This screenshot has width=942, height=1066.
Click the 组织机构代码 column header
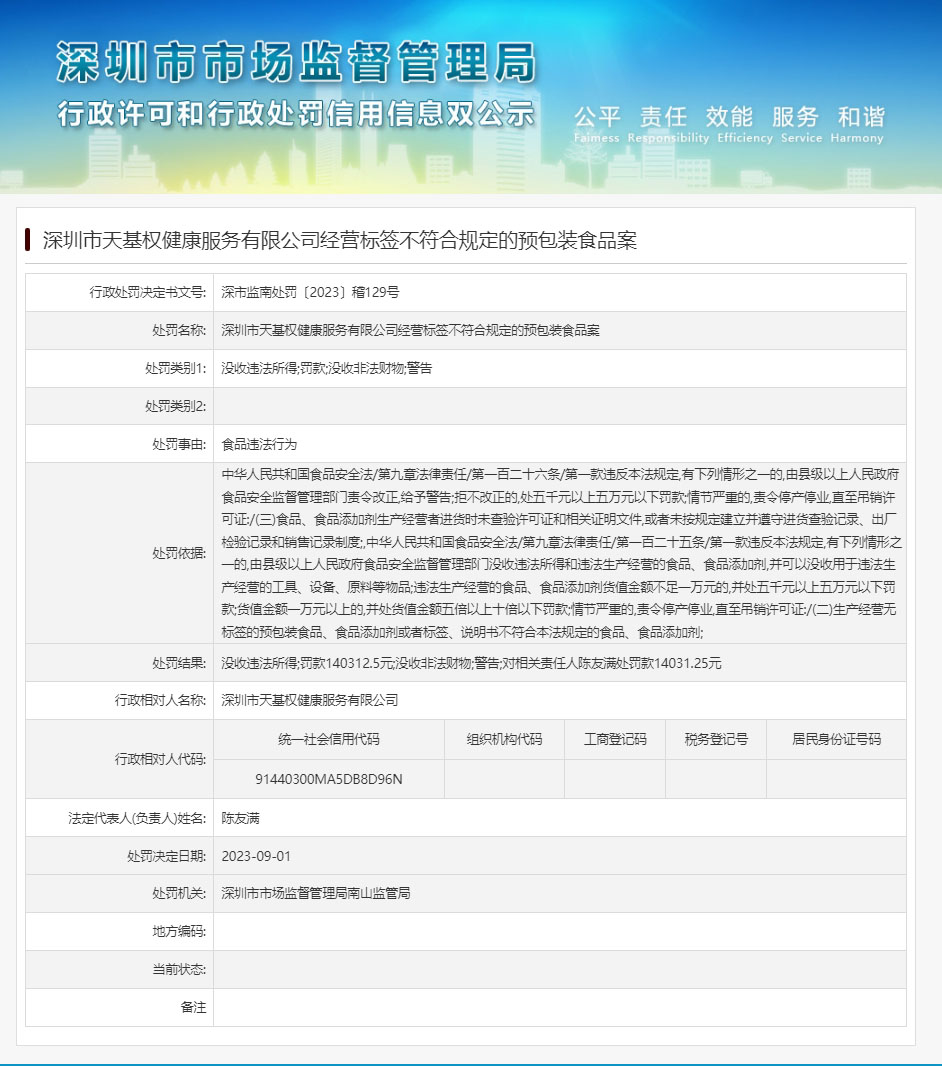(x=504, y=740)
